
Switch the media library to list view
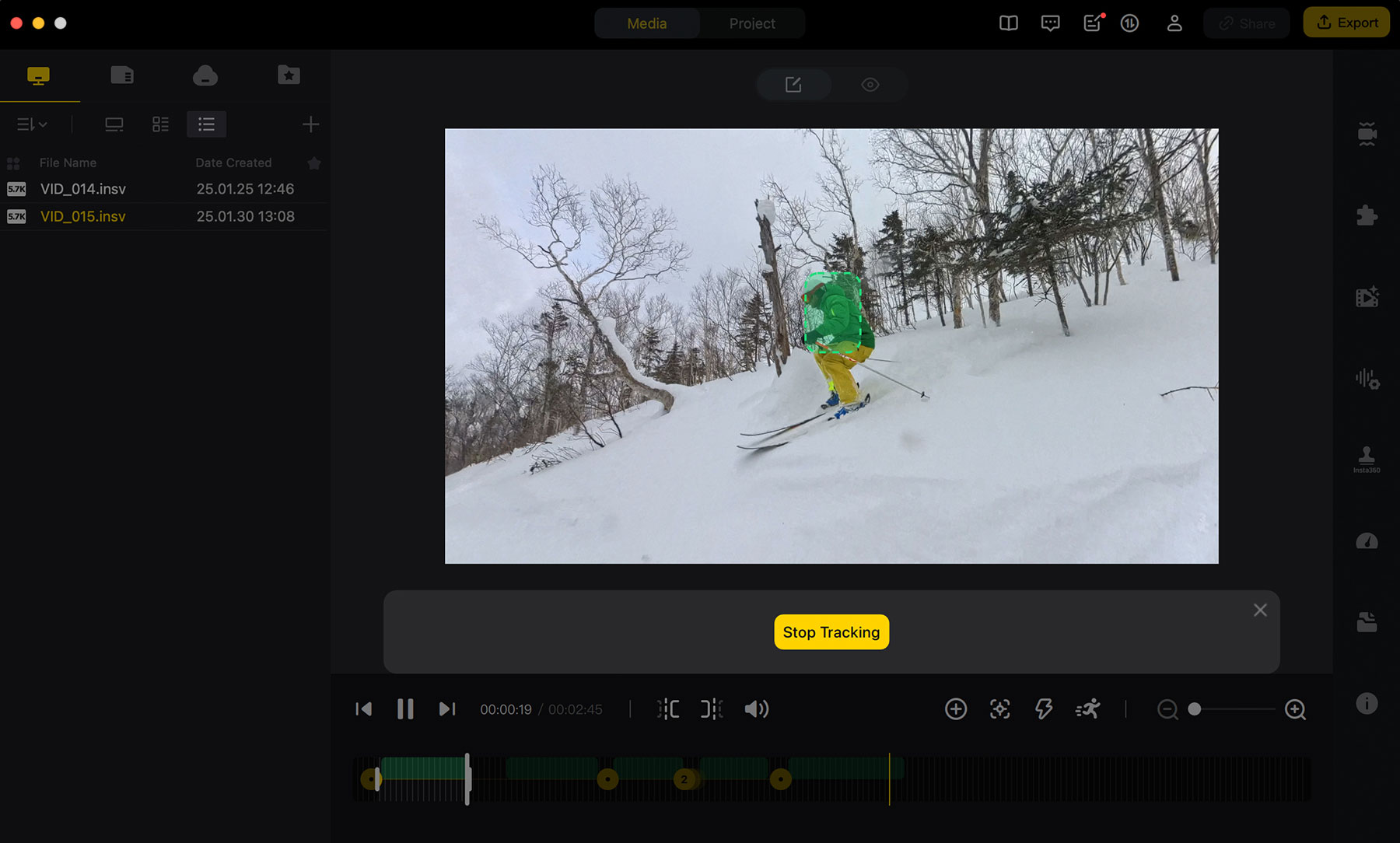206,124
